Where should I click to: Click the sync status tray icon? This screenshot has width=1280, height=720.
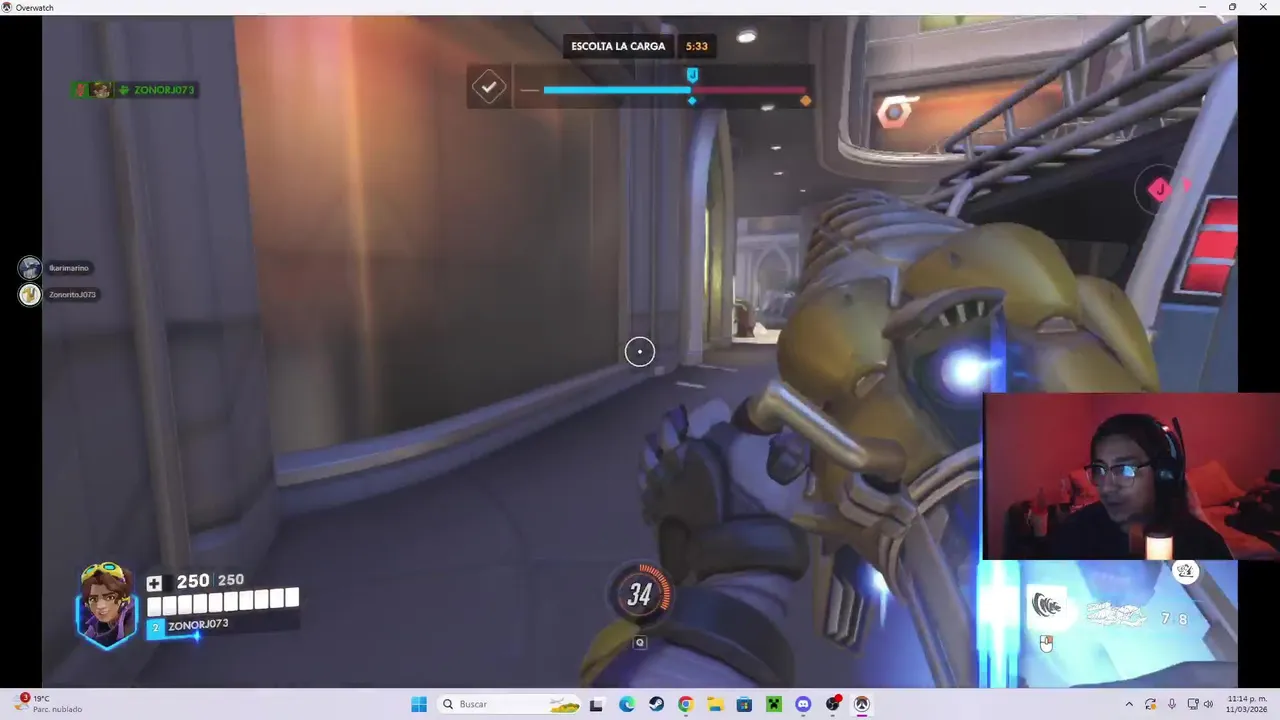tap(1151, 704)
